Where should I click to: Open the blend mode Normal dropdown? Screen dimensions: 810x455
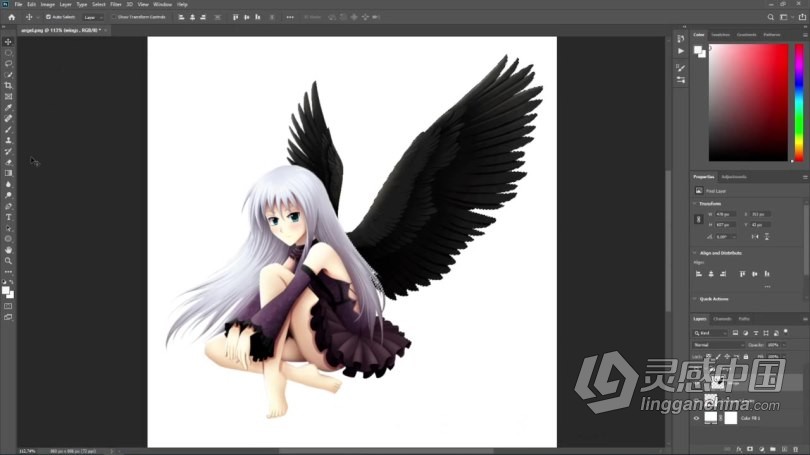point(718,344)
